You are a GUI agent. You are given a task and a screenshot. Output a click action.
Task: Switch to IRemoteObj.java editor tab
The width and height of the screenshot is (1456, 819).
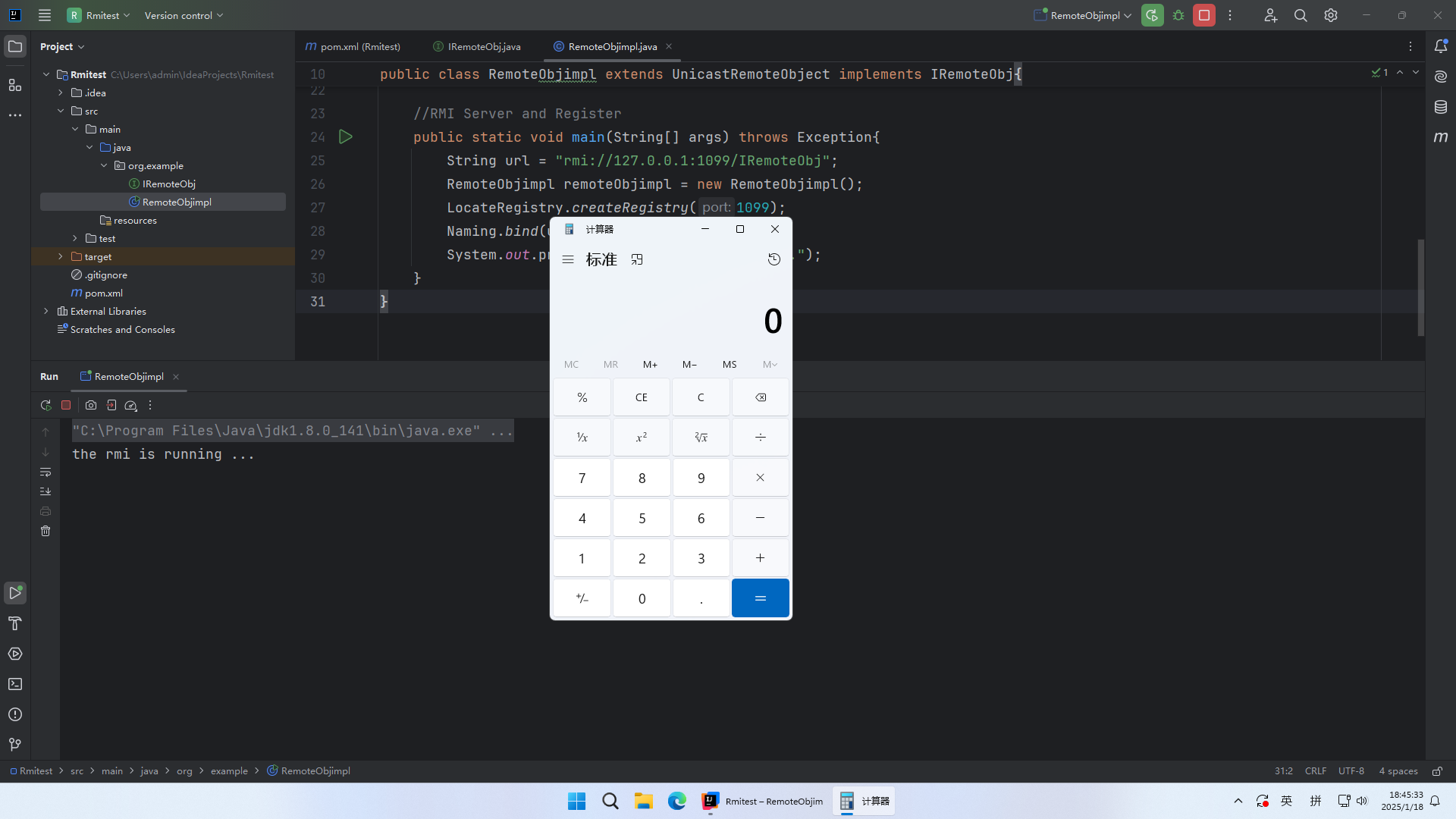[477, 46]
